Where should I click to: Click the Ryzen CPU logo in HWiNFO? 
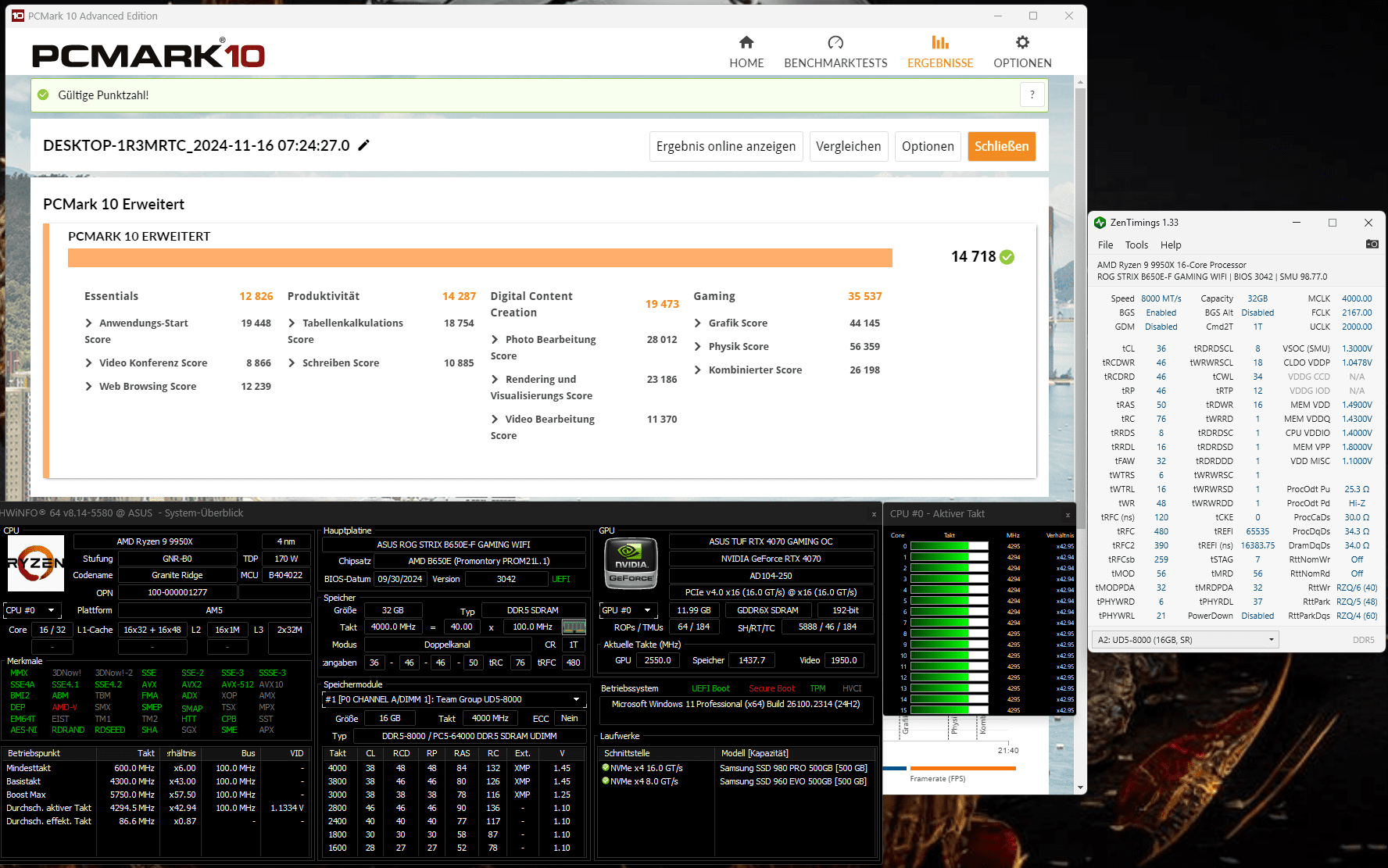click(36, 563)
